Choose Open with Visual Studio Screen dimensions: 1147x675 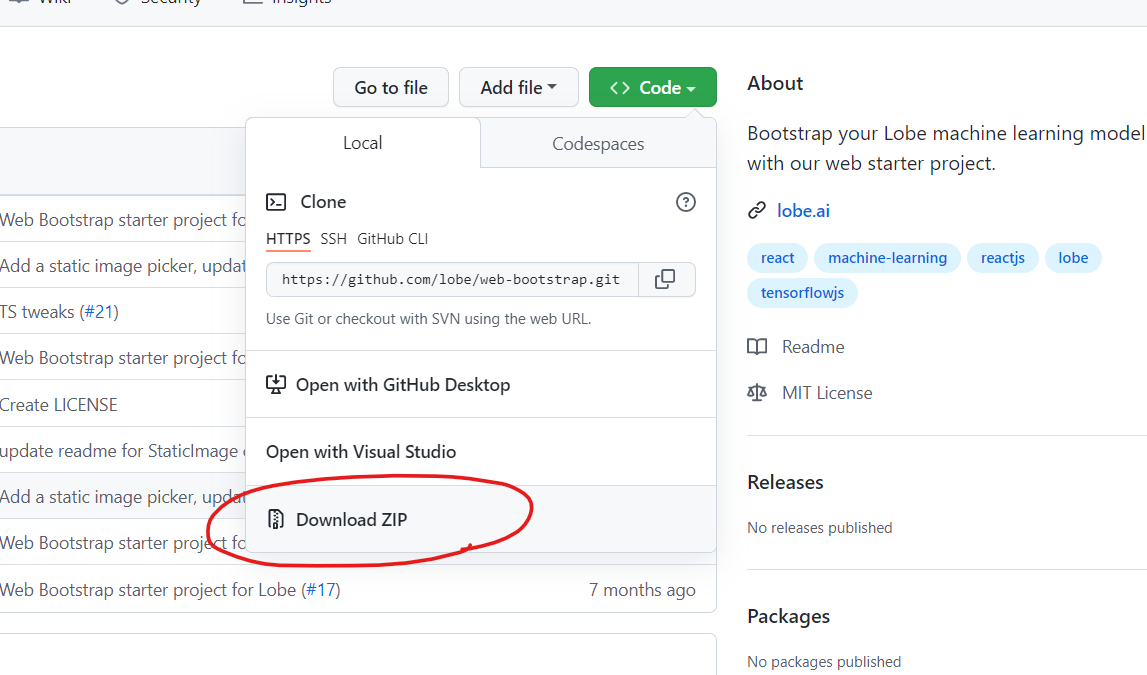tap(481, 452)
